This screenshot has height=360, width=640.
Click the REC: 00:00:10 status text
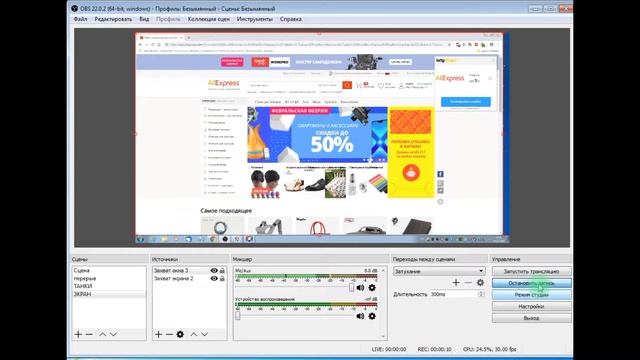click(x=434, y=349)
